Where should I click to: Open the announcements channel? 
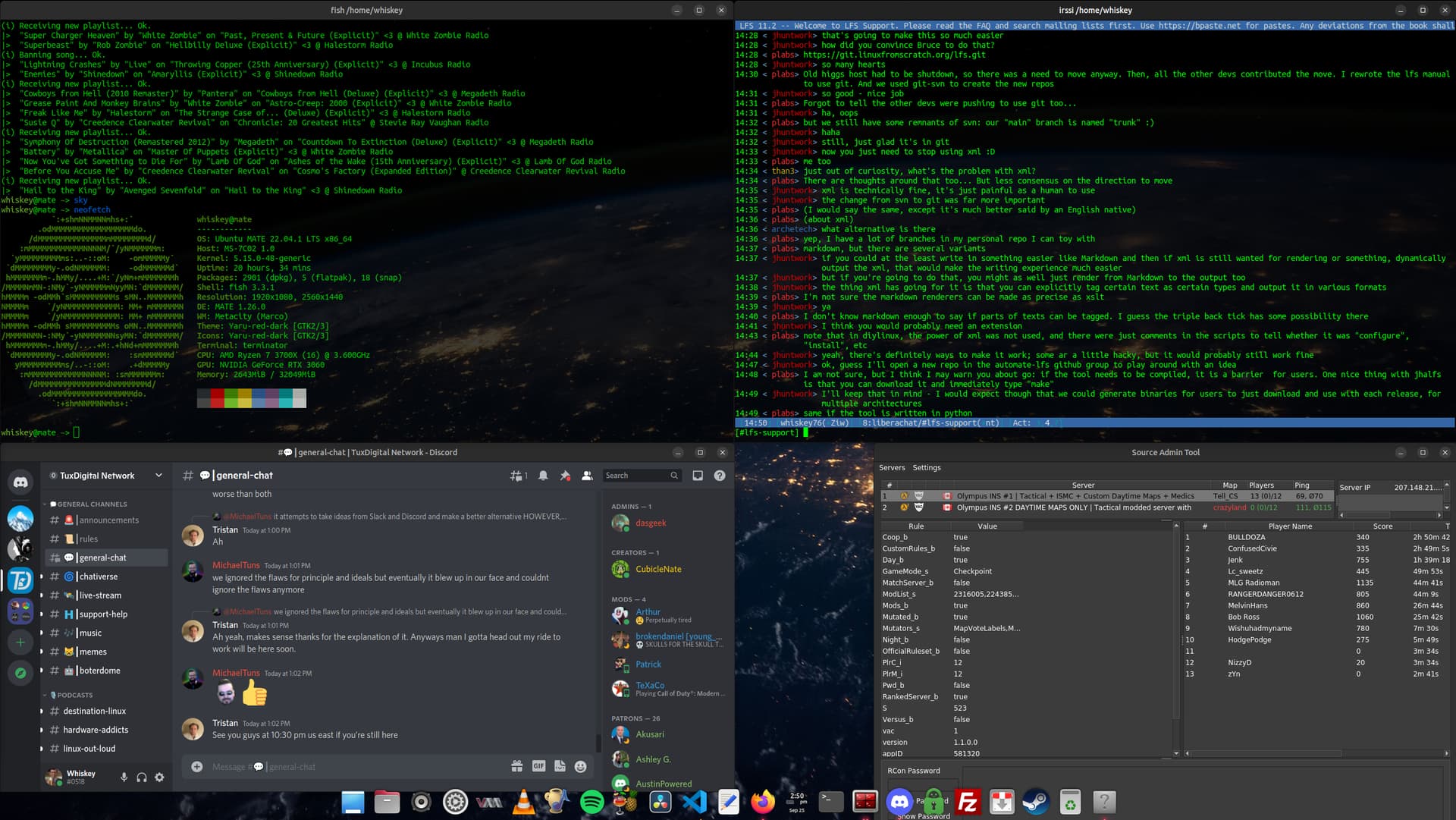105,520
